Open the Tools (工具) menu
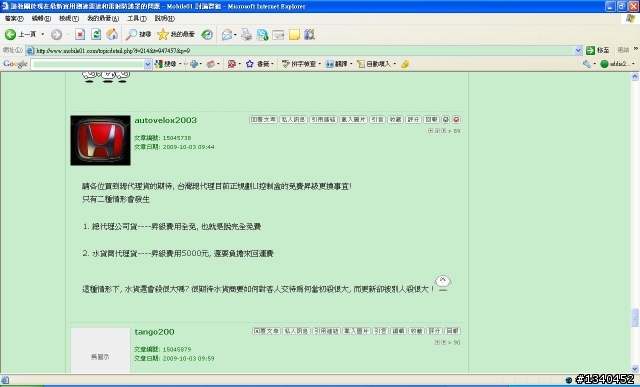The image size is (640, 387). pos(137,18)
